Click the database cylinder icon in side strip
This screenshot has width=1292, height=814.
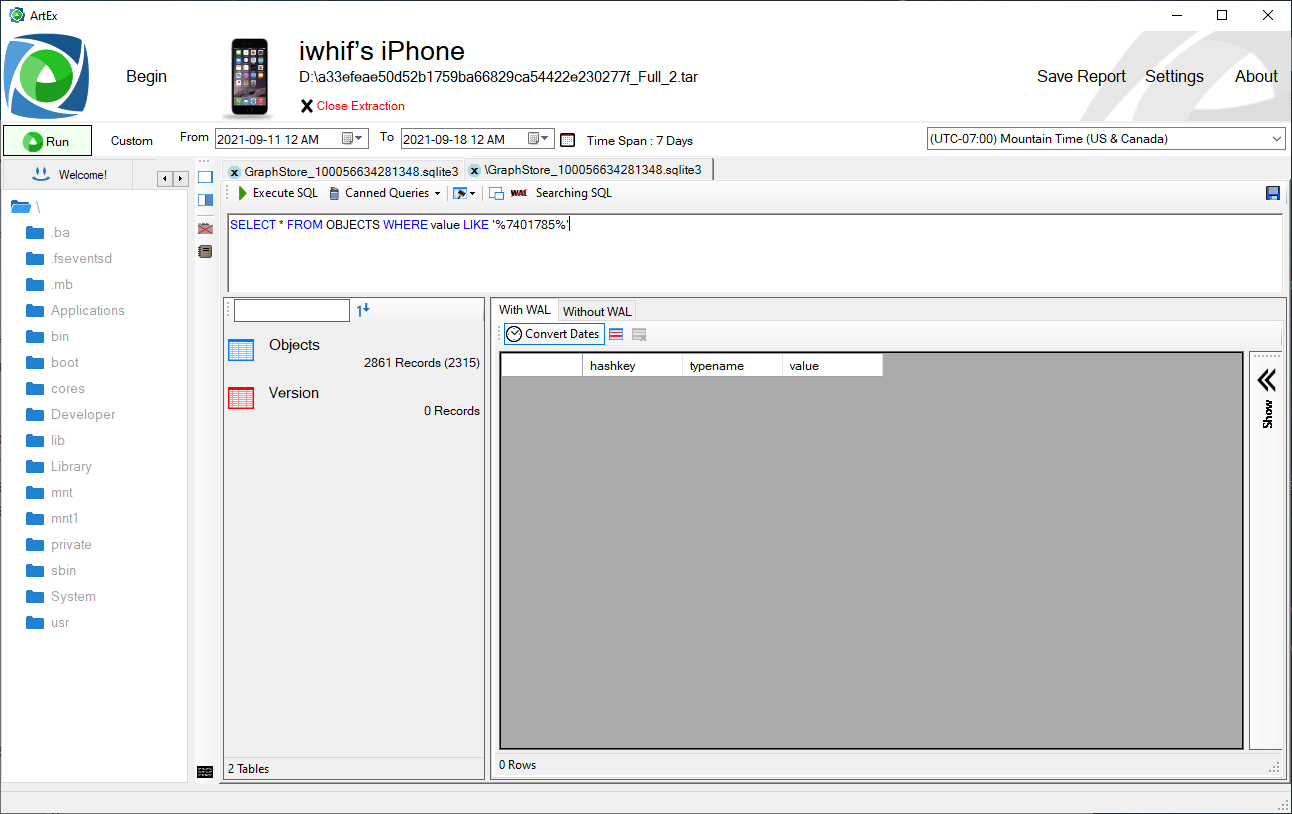point(205,252)
